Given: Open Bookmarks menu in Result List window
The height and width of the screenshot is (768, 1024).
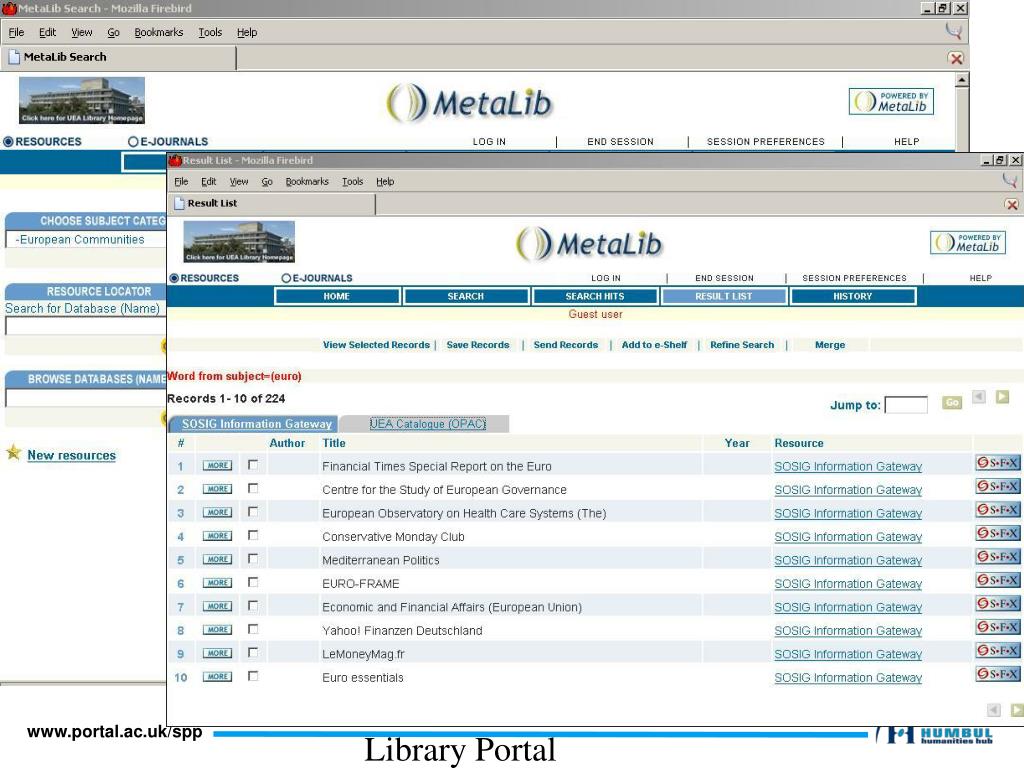Looking at the screenshot, I should [x=307, y=182].
